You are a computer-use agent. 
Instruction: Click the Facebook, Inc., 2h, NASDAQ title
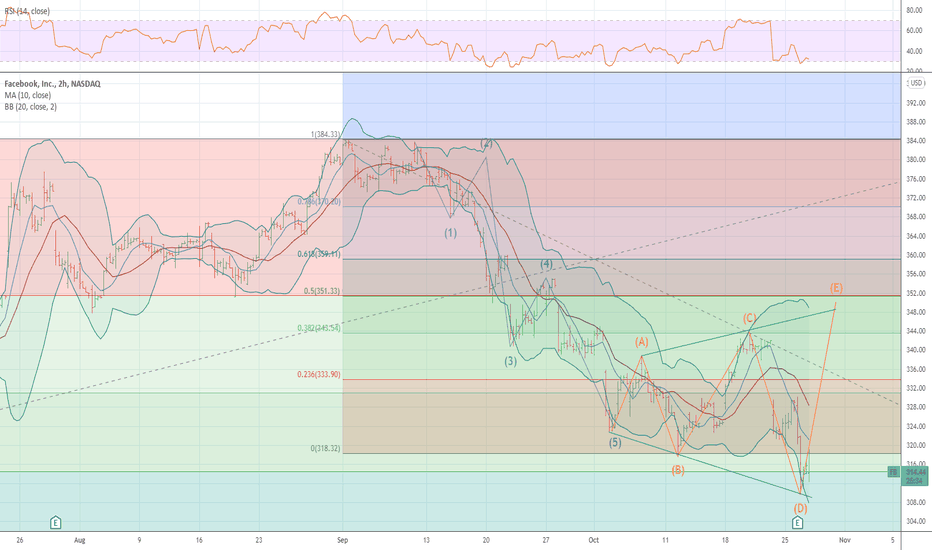tap(52, 84)
